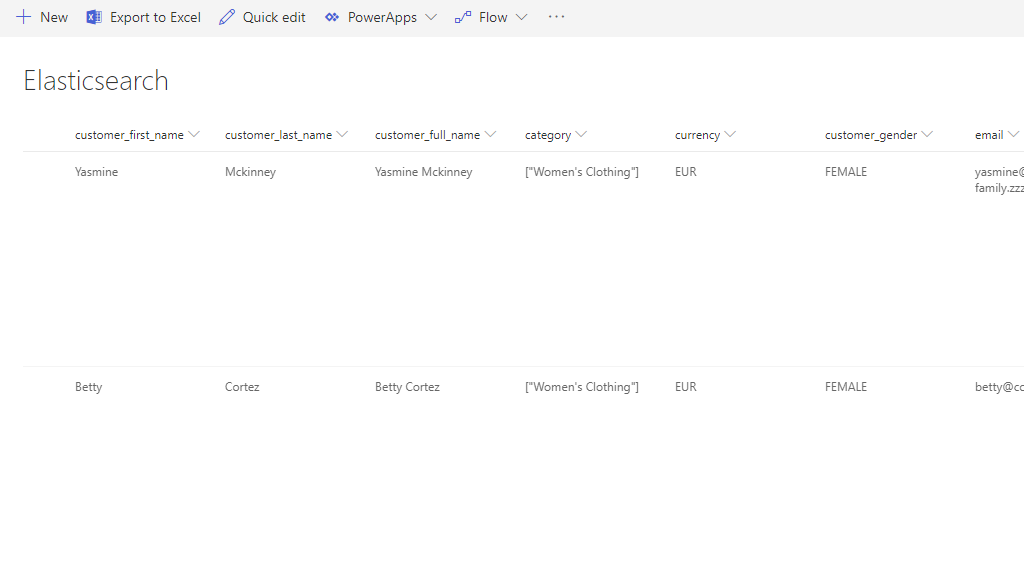The width and height of the screenshot is (1024, 561).
Task: Select the Betty Cortez full name cell
Action: 407,387
